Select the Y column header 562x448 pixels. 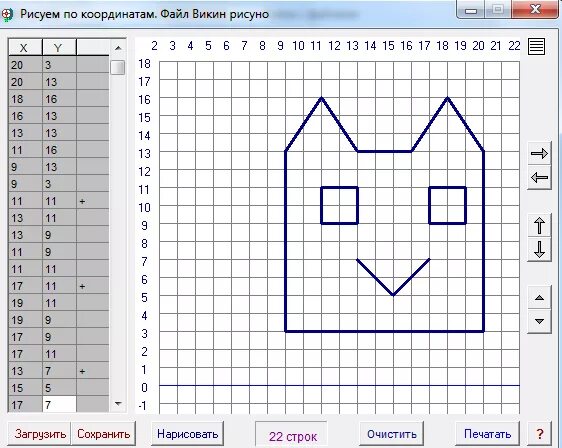(59, 48)
